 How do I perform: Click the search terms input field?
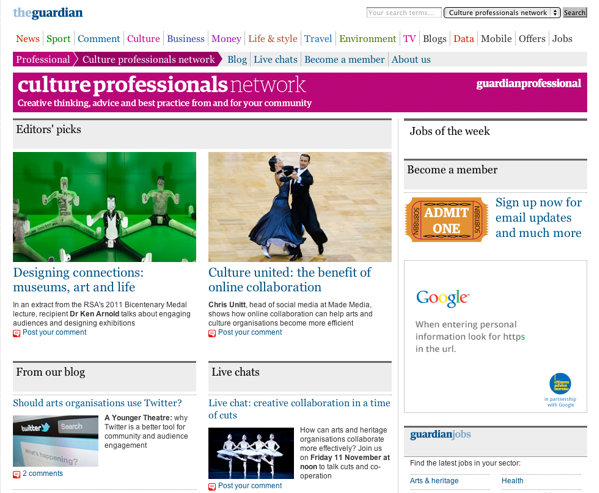404,13
